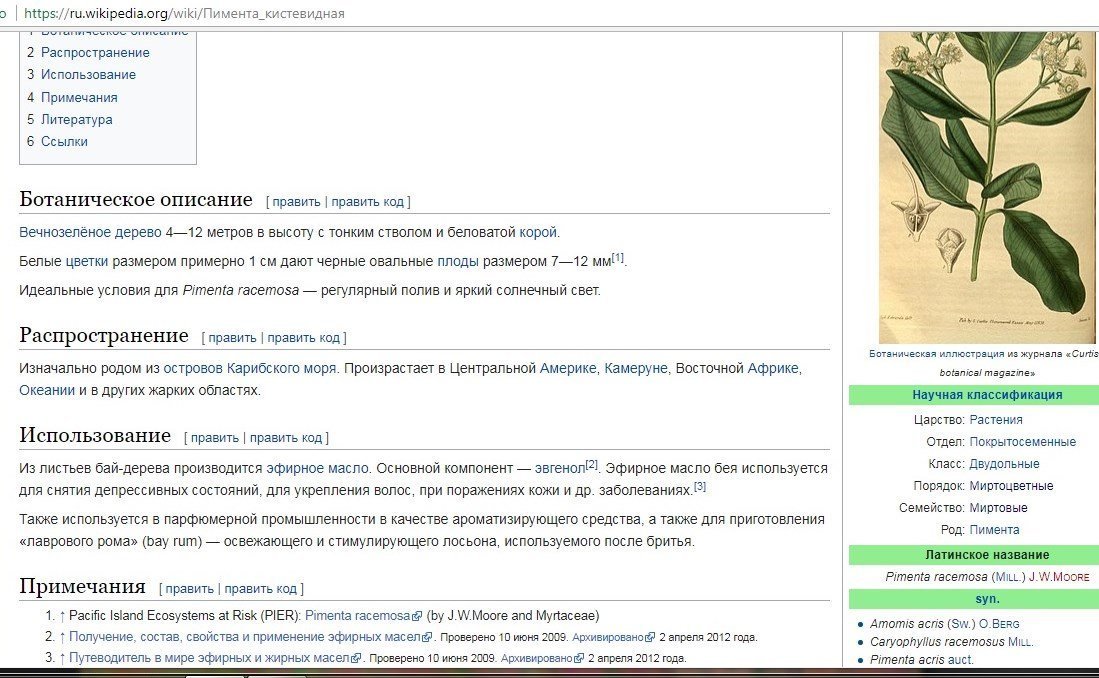This screenshot has height=678, width=1099.
Task: Open 'Получение, состав, свойства и применение эфирных масел' source
Action: coord(245,637)
